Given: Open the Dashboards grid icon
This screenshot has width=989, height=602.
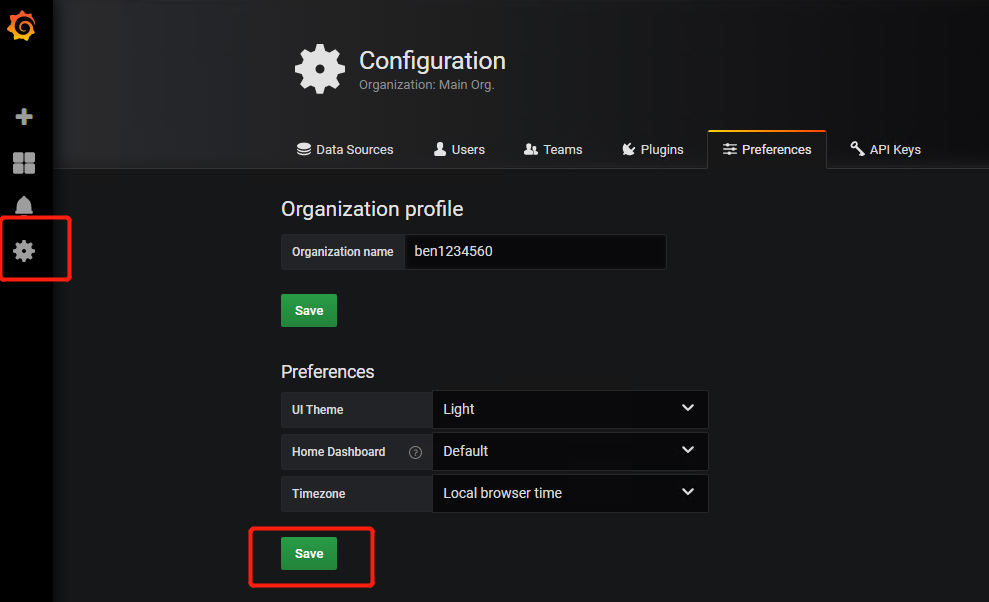Looking at the screenshot, I should 24,163.
